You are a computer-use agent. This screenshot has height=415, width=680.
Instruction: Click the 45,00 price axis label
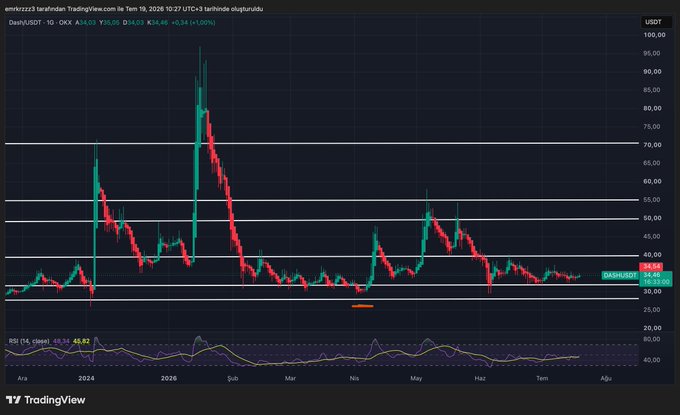pos(652,237)
